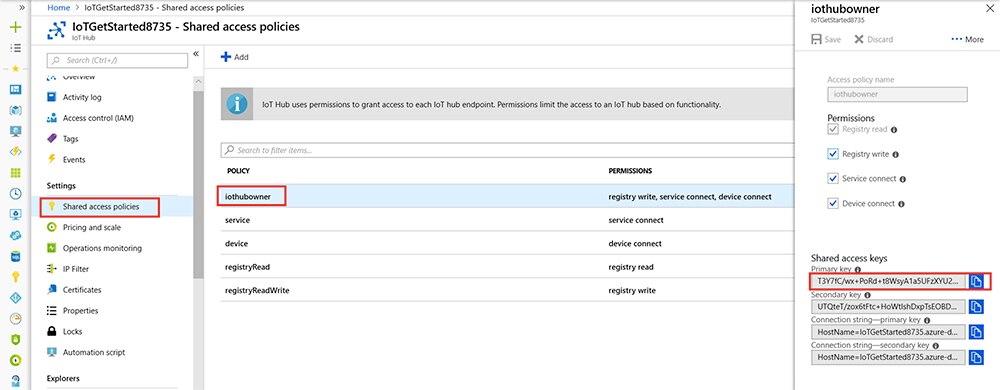The image size is (1000, 390).
Task: Click the Favorites star icon in sidebar
Action: coord(16,68)
